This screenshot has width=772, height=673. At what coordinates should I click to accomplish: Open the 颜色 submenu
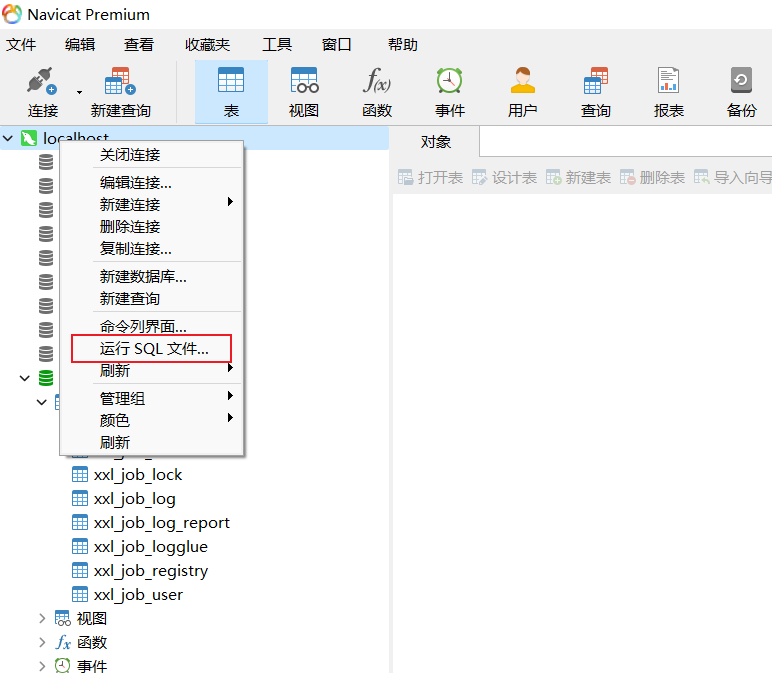(x=151, y=420)
